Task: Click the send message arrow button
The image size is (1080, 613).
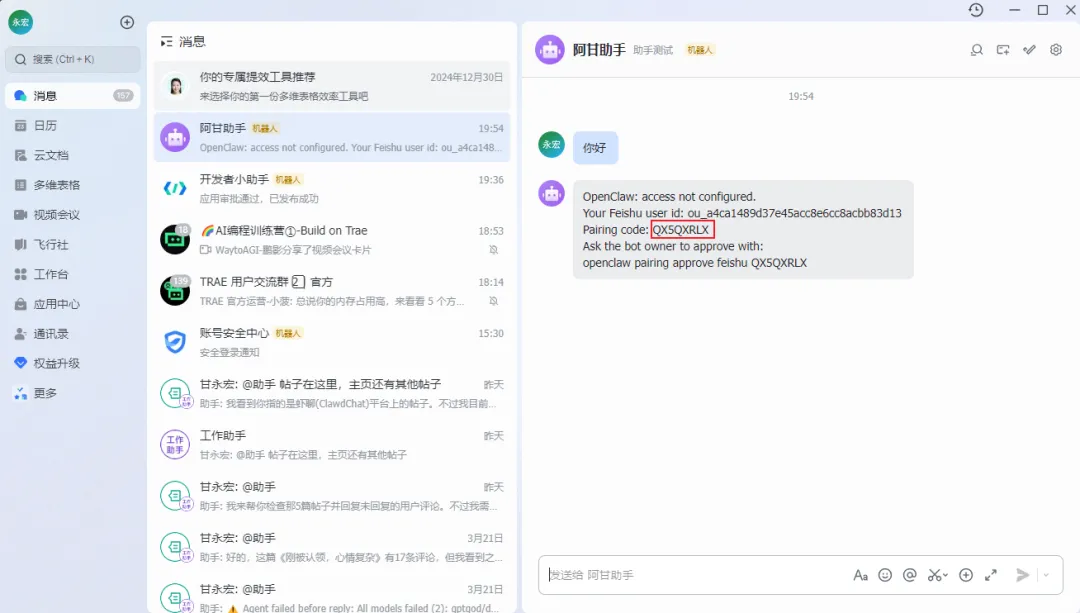Action: (x=1023, y=575)
